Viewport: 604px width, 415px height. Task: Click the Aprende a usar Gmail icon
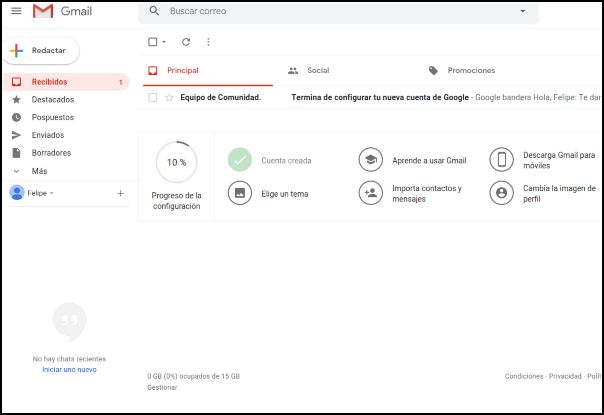pyautogui.click(x=371, y=160)
